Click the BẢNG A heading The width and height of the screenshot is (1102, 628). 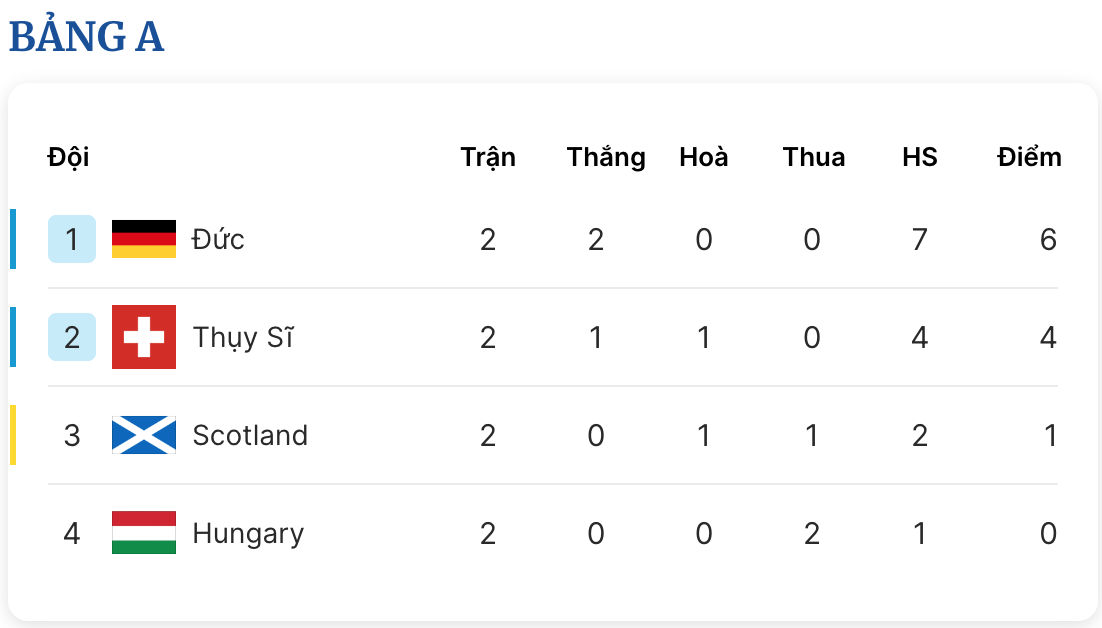(x=86, y=35)
